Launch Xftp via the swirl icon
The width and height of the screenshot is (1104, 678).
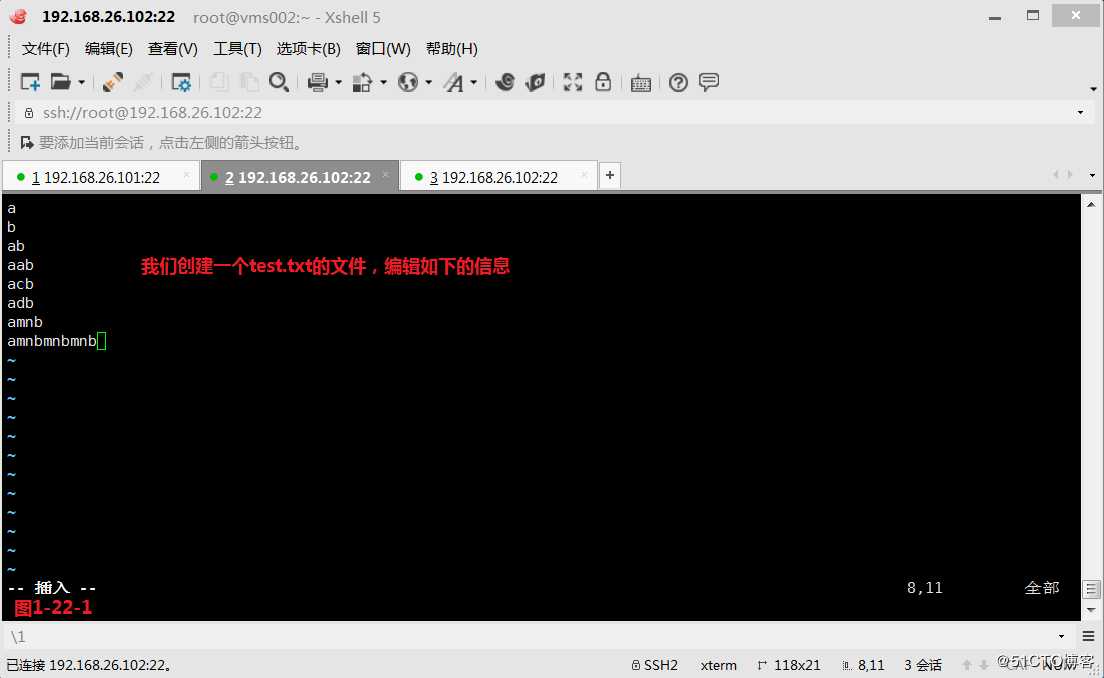(505, 82)
